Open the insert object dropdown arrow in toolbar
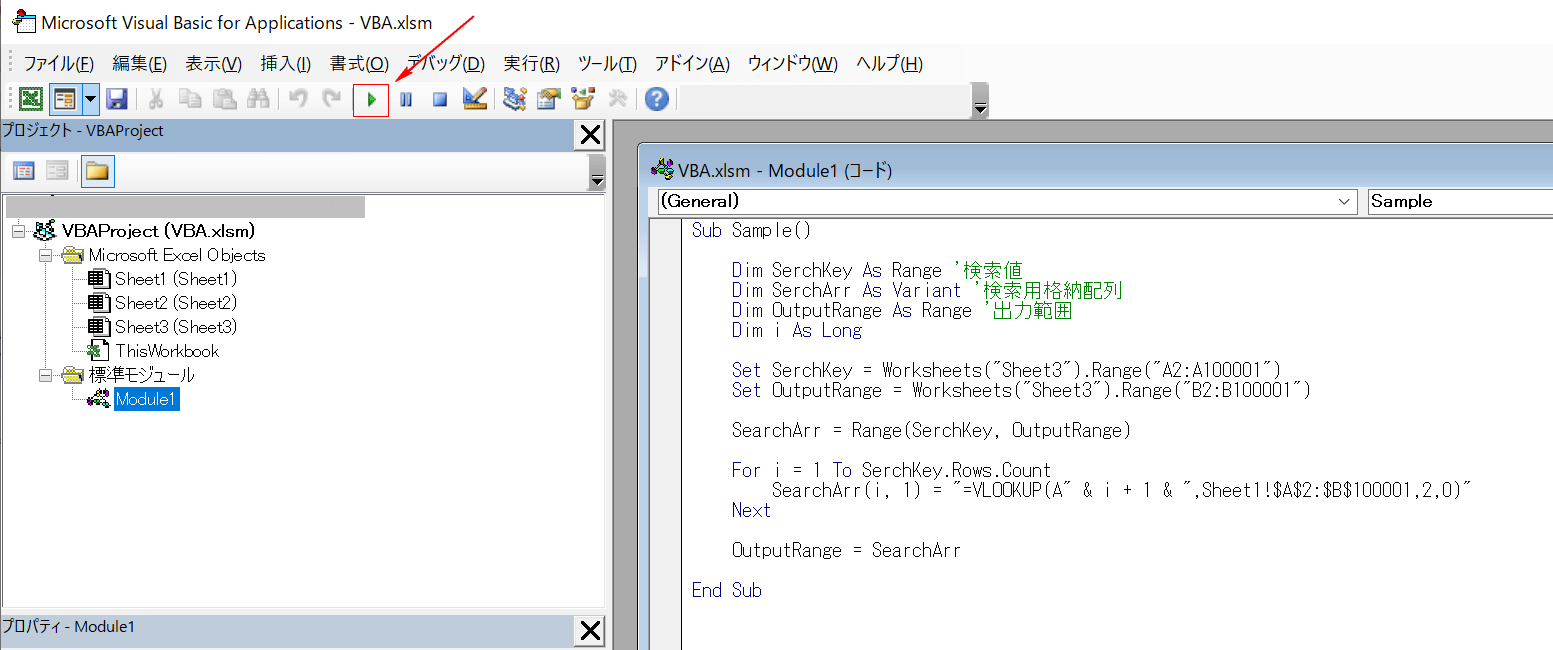Screen dimensions: 1553x650 point(91,99)
